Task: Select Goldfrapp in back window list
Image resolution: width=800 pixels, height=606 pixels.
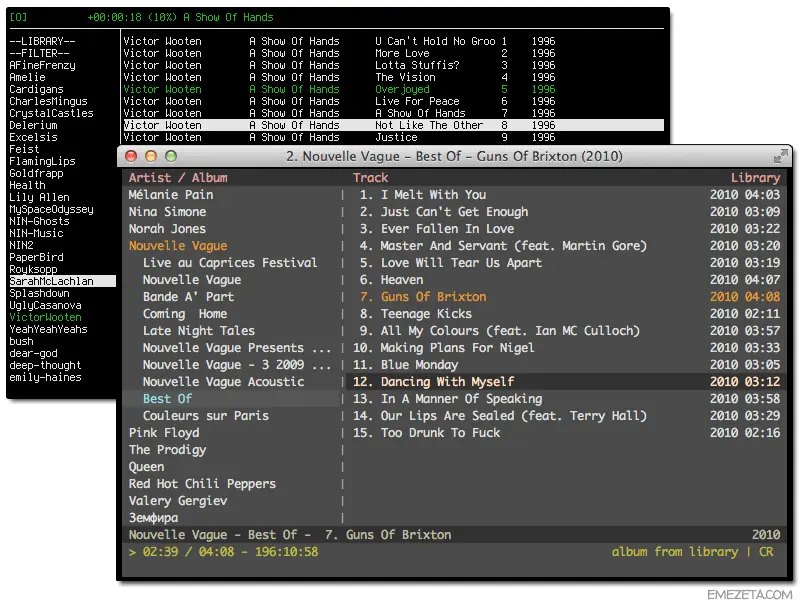Action: point(36,173)
